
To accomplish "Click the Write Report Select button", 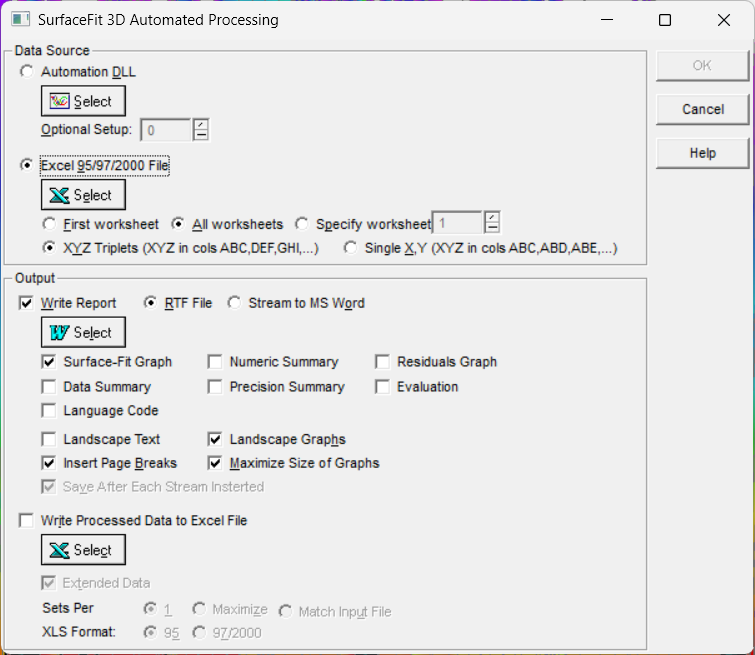I will tap(83, 332).
